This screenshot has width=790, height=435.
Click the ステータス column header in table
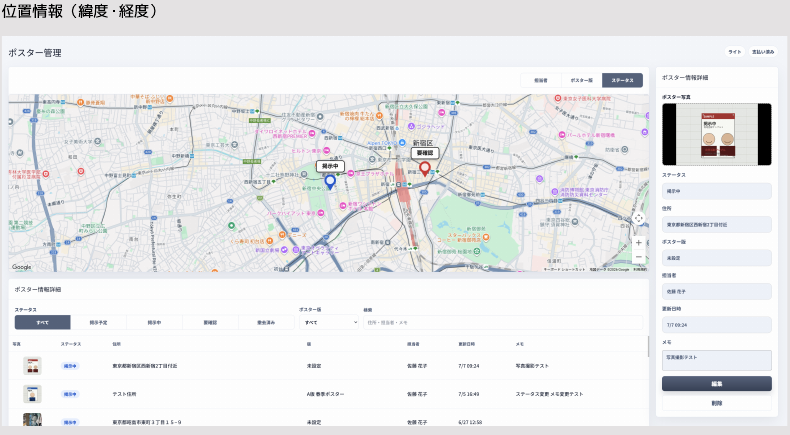(x=71, y=344)
